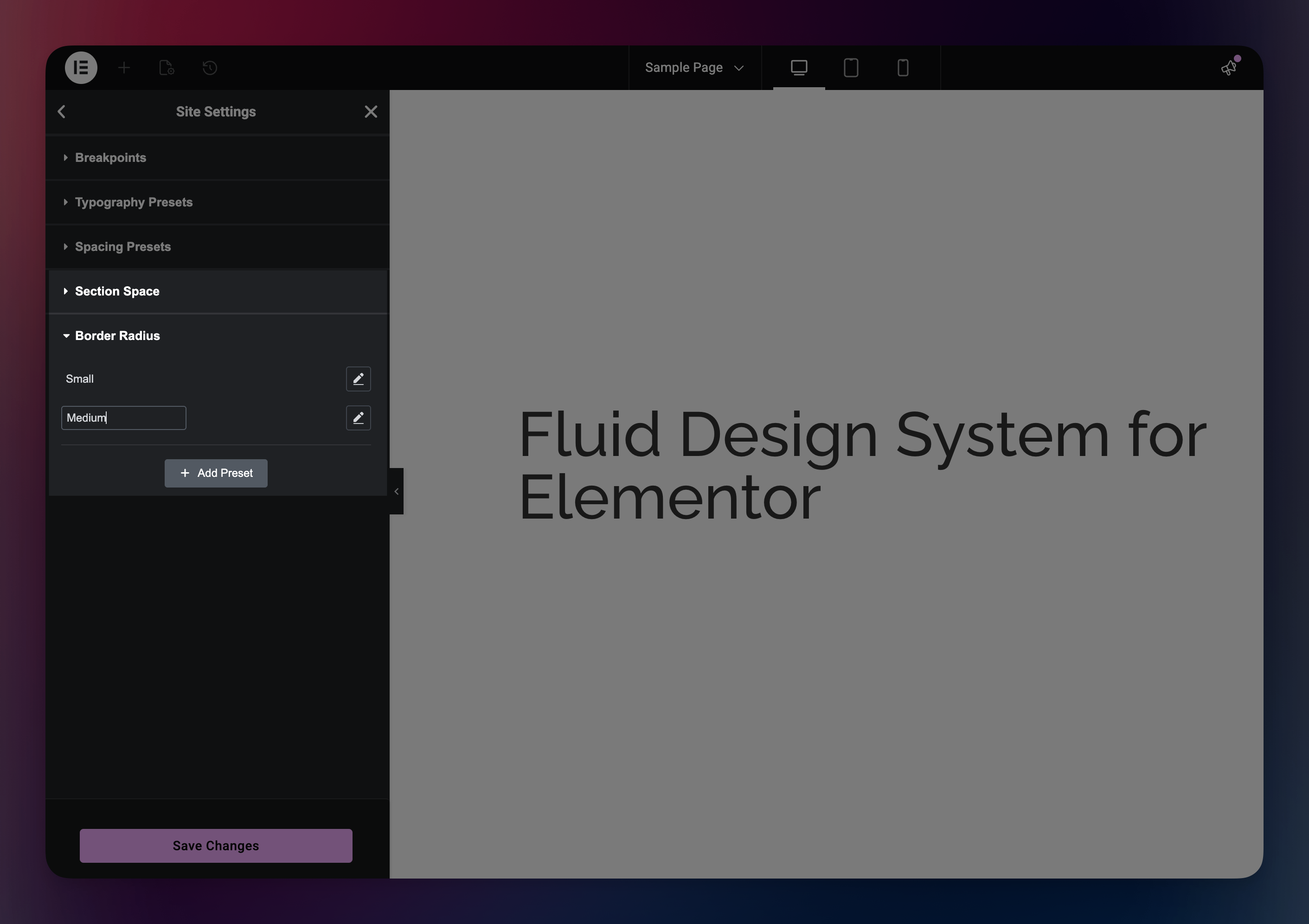Edit the Small border radius preset
1309x924 pixels.
(358, 379)
